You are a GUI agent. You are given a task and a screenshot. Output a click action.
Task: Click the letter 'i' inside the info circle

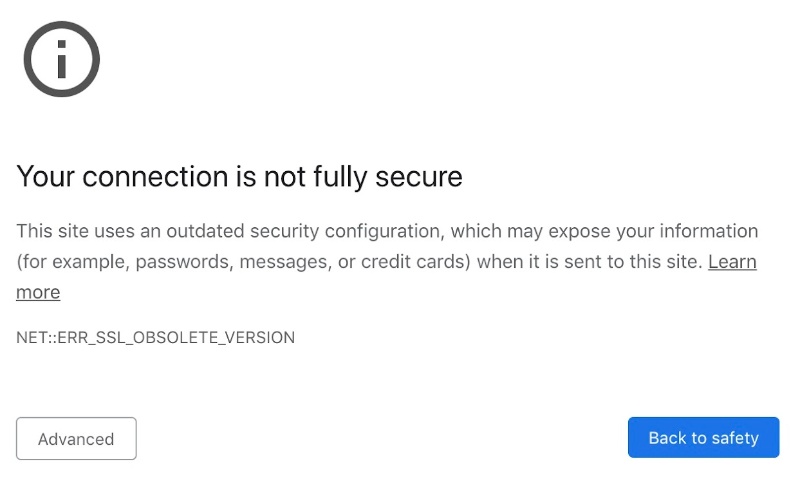[x=62, y=61]
